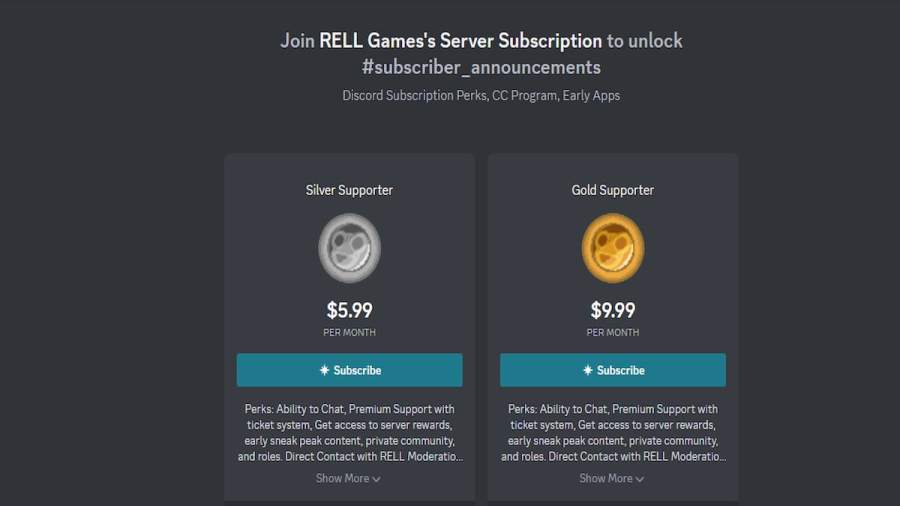Click the sparkle icon on Silver's Subscribe button
The height and width of the screenshot is (506, 900).
(x=324, y=370)
